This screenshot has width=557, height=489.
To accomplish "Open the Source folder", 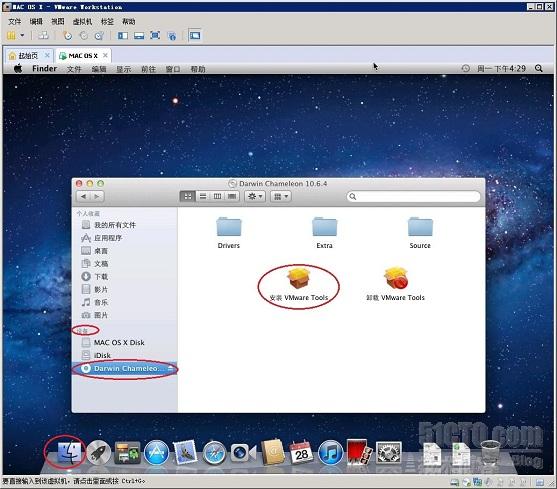I will (420, 233).
